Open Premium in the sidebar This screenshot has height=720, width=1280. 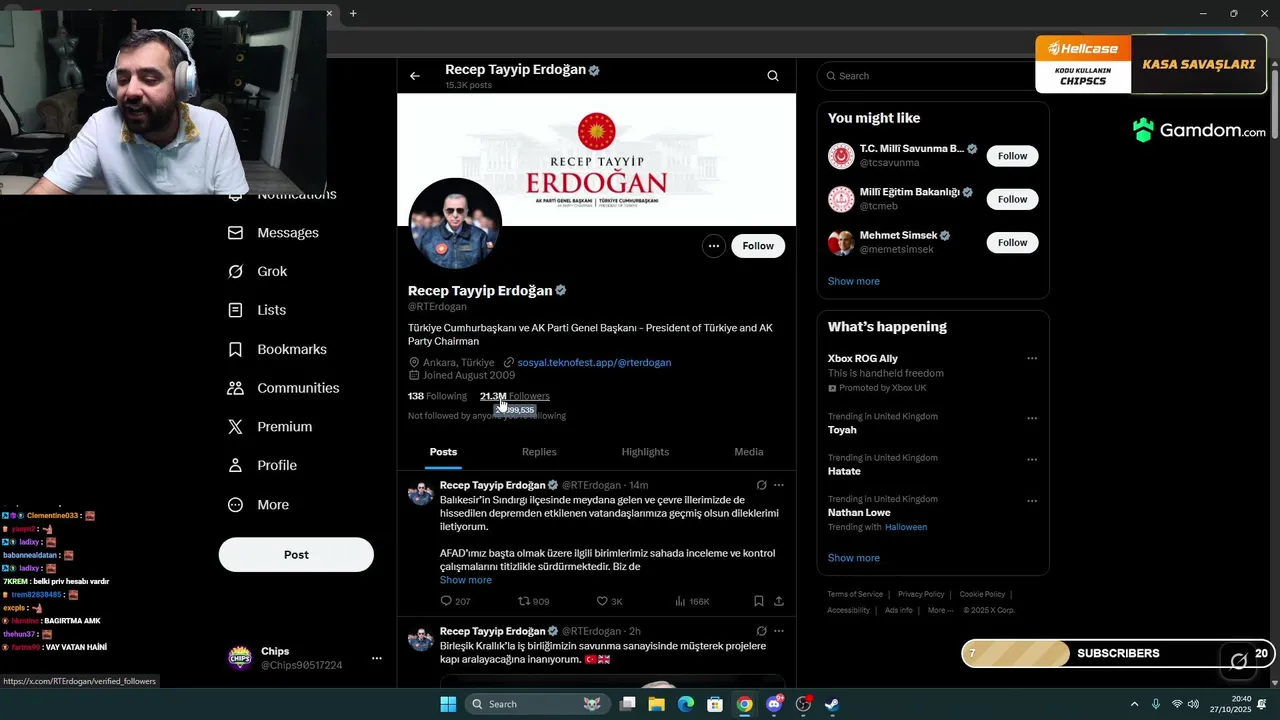(x=270, y=427)
